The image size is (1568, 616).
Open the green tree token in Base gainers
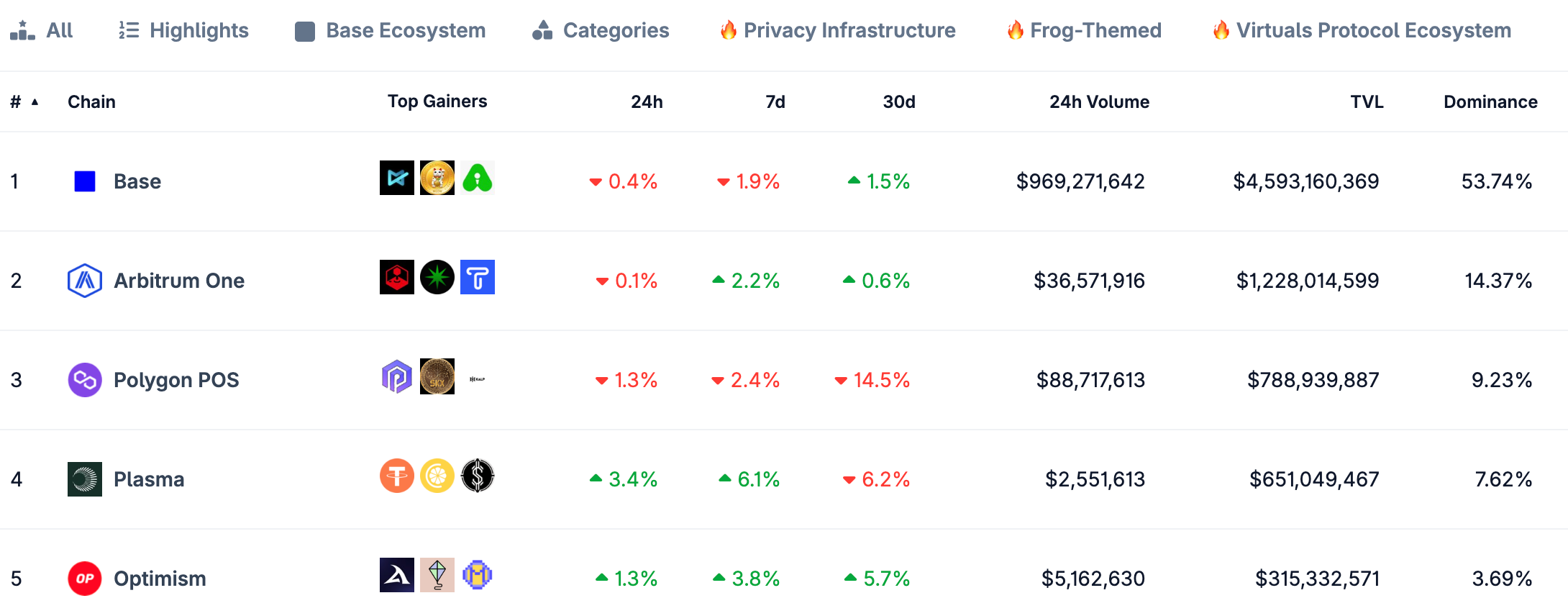478,178
